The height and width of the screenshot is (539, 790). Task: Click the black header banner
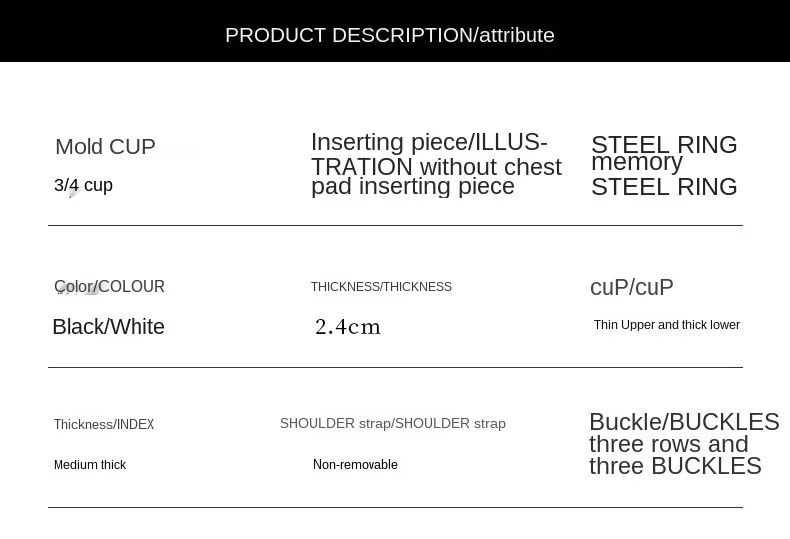395,31
